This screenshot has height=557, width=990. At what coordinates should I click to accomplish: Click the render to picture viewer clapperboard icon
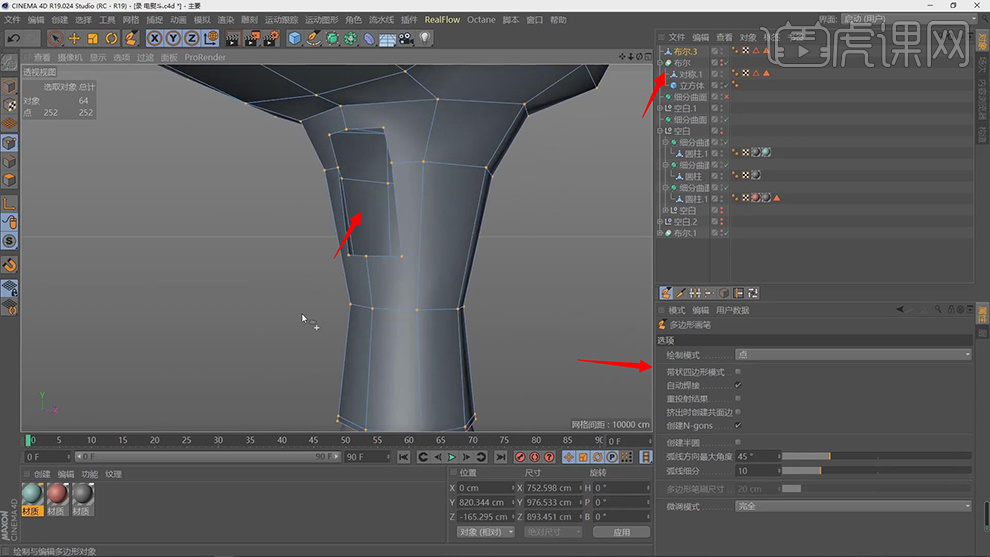[251, 38]
